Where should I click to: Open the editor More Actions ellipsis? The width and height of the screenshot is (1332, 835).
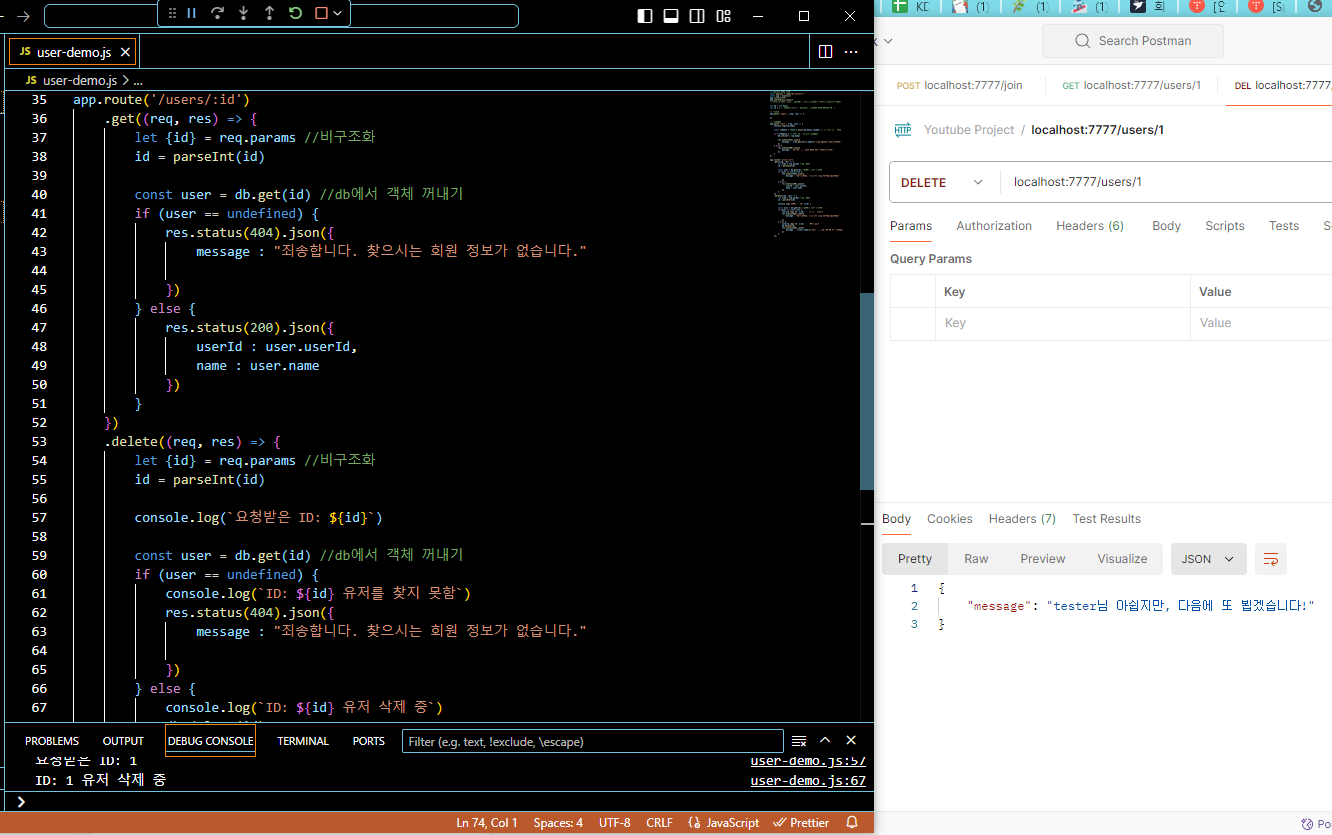[x=851, y=52]
